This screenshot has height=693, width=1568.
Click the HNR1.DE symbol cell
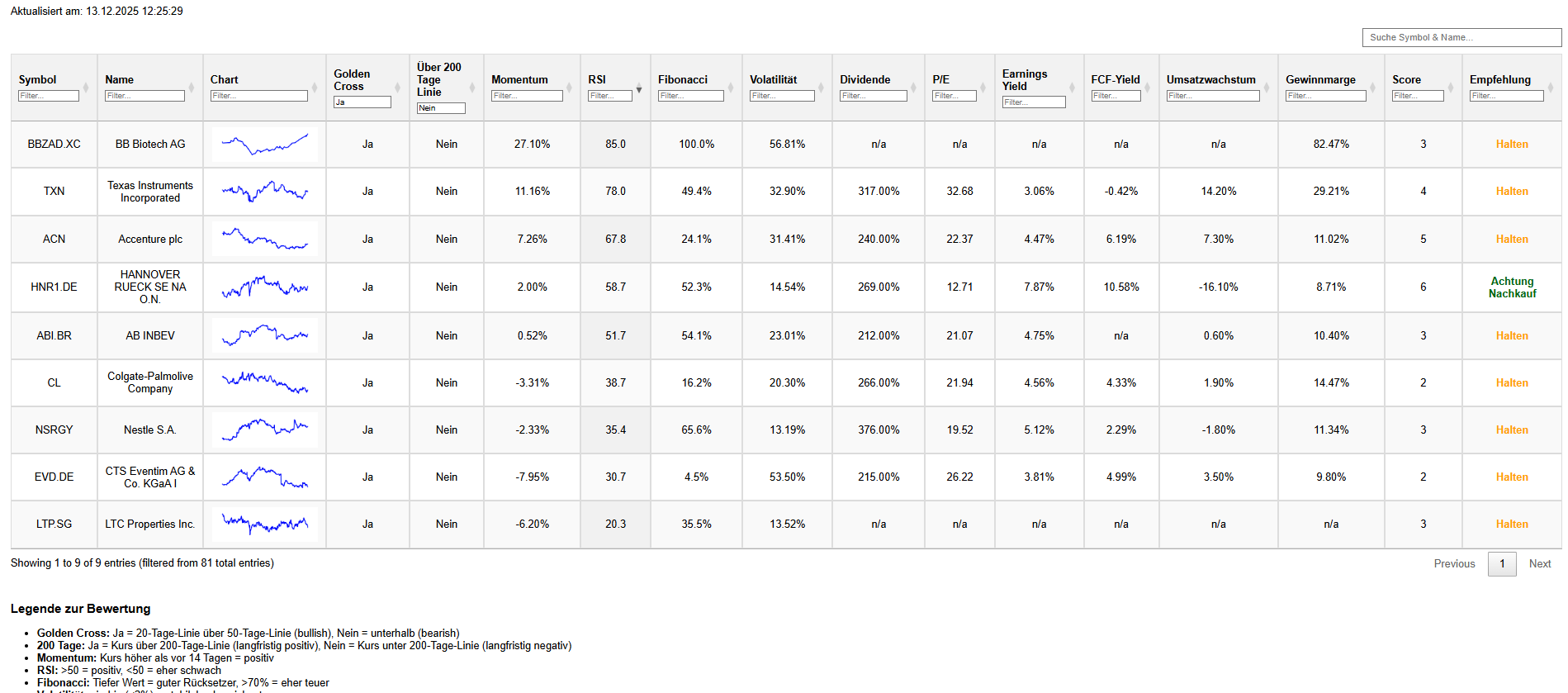point(54,287)
